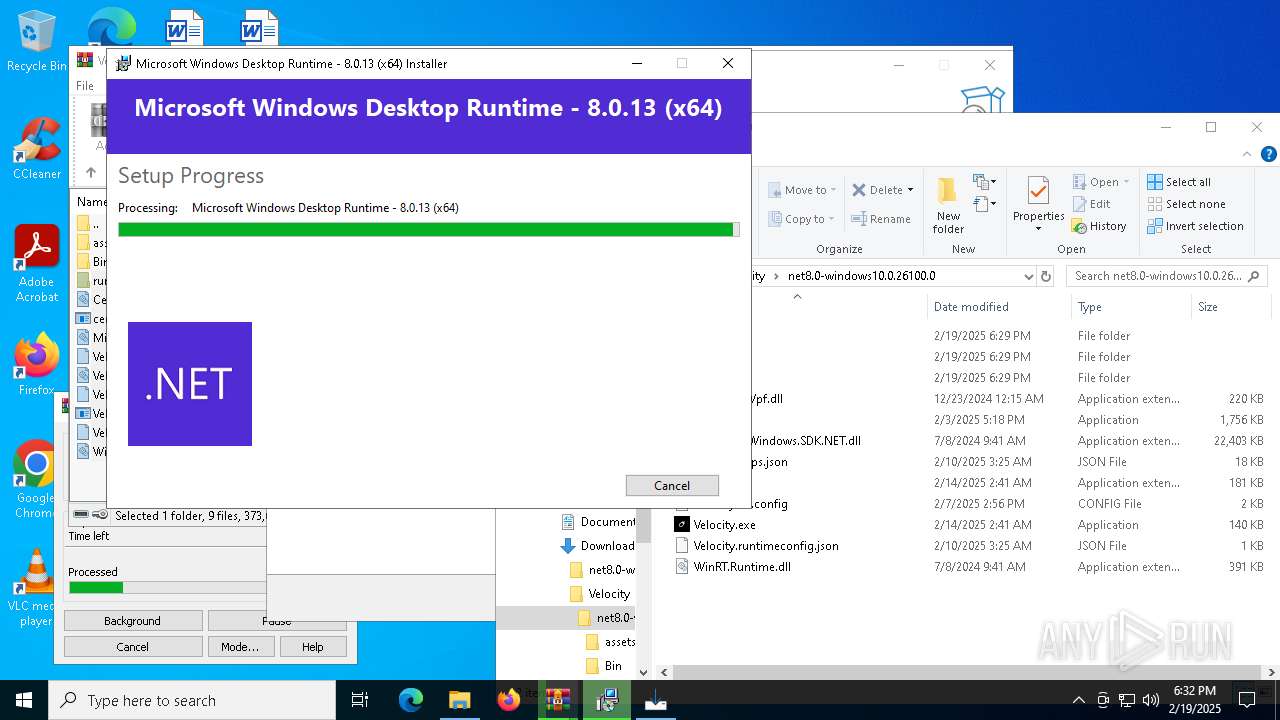Click the setup progress bar in installer
This screenshot has width=1280, height=720.
click(x=428, y=229)
